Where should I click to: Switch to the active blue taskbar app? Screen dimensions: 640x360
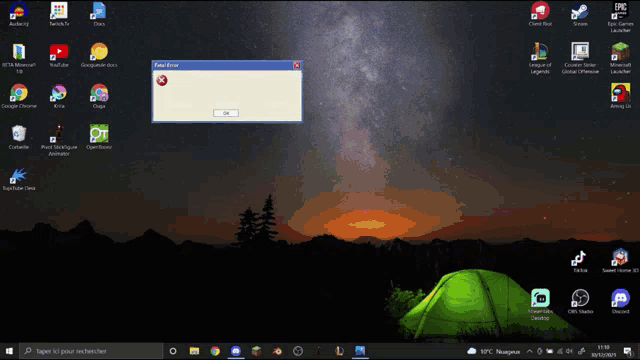point(360,351)
